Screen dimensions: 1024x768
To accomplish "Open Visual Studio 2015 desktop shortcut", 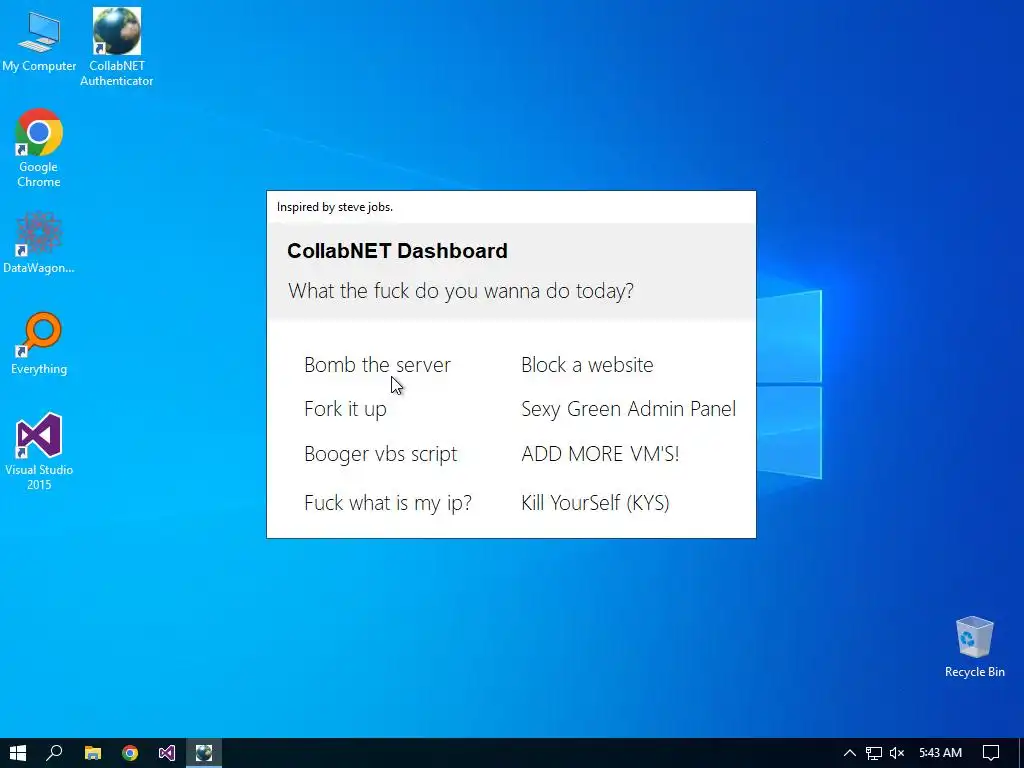I will click(x=39, y=451).
